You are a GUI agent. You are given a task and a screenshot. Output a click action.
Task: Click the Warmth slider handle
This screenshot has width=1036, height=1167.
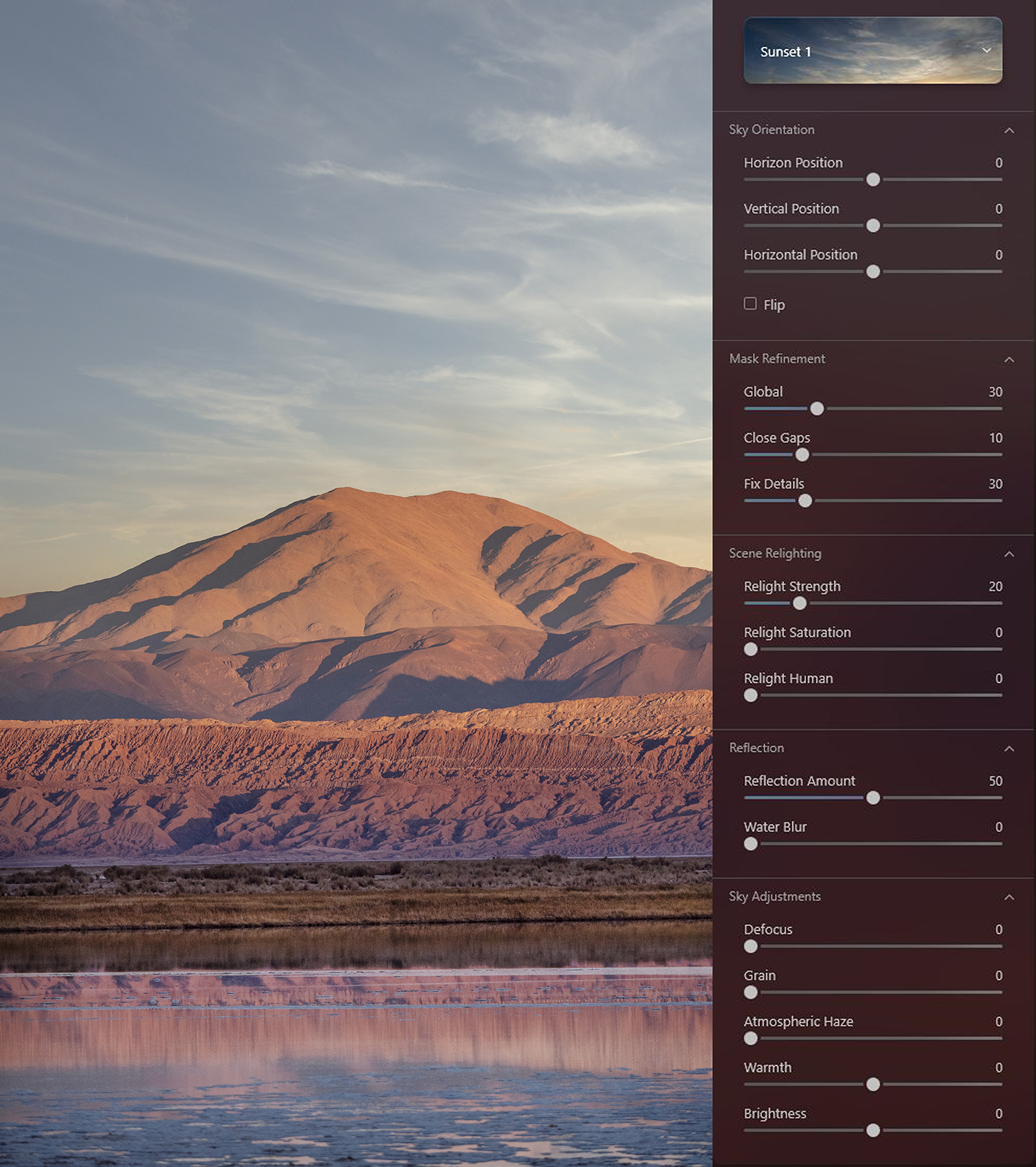[873, 1085]
